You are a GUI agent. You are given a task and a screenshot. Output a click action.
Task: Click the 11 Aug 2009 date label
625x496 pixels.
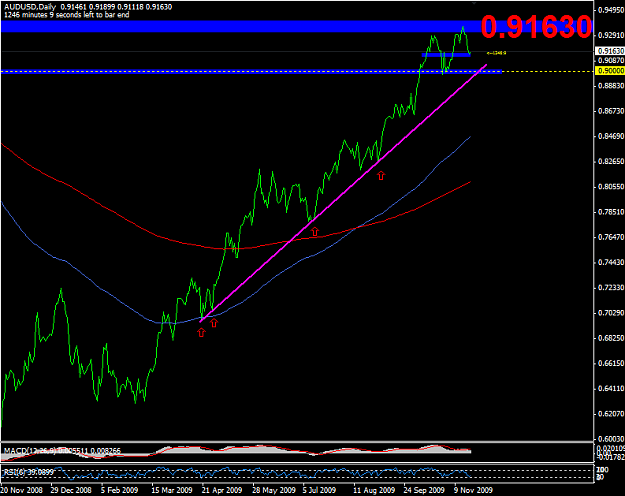click(x=374, y=490)
